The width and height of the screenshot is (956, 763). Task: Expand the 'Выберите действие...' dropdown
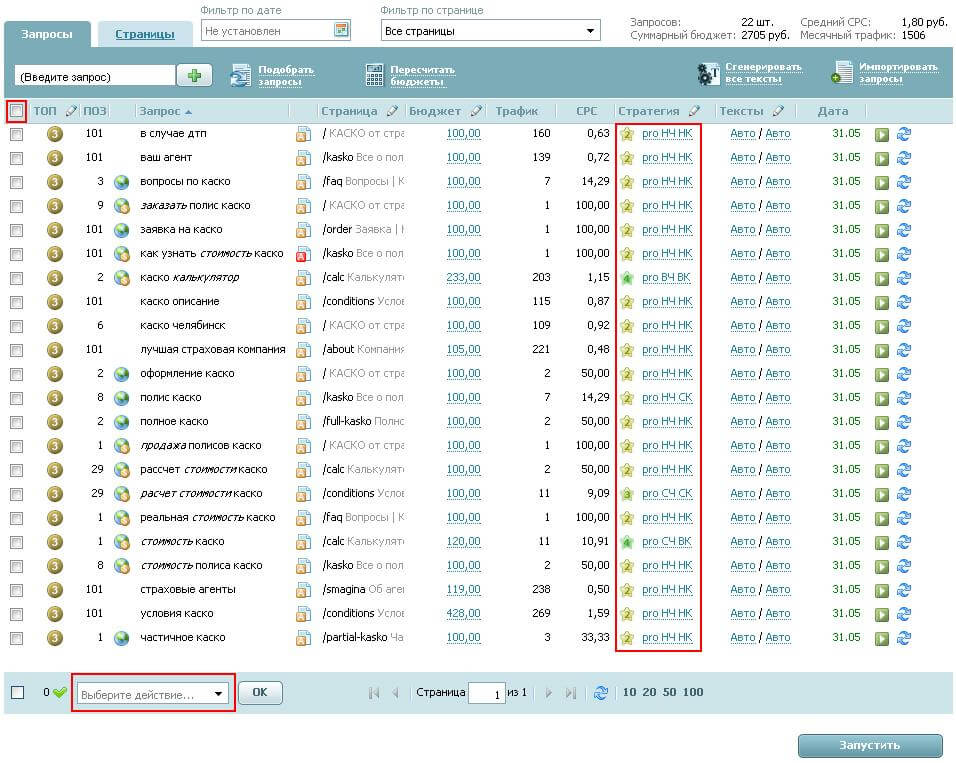[153, 694]
